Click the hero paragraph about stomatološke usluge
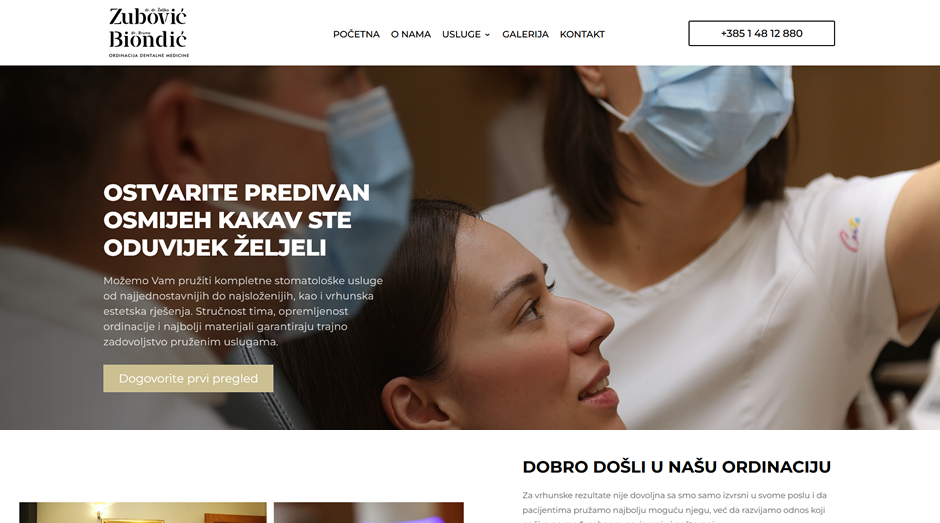The image size is (940, 523). click(x=243, y=311)
